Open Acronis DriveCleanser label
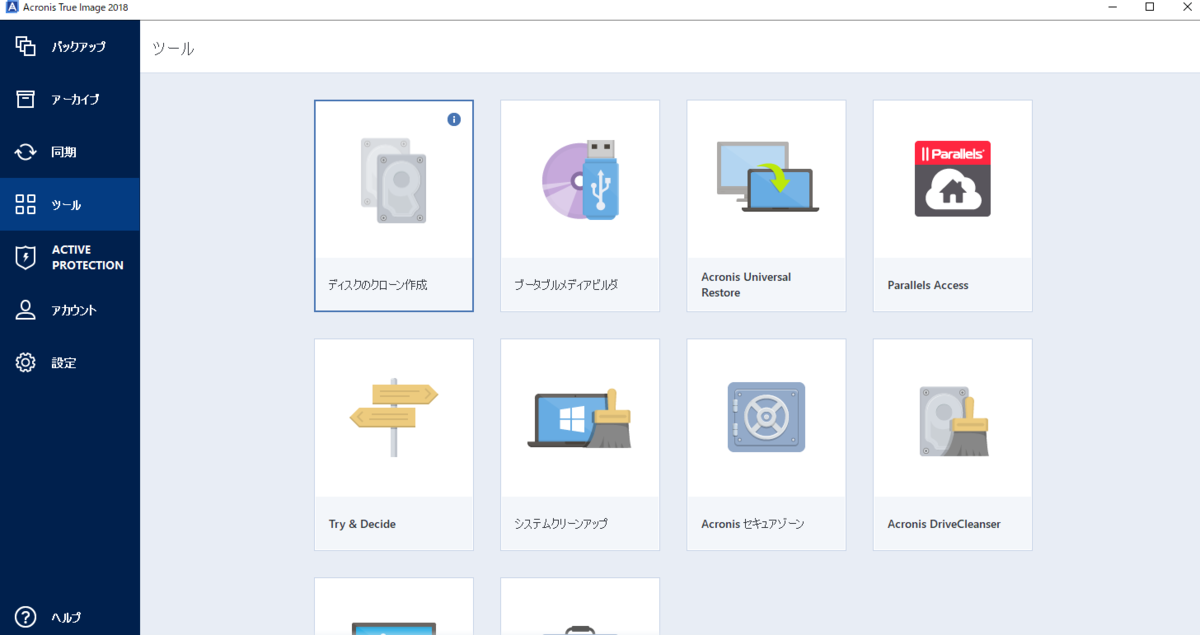Image resolution: width=1200 pixels, height=635 pixels. [944, 524]
